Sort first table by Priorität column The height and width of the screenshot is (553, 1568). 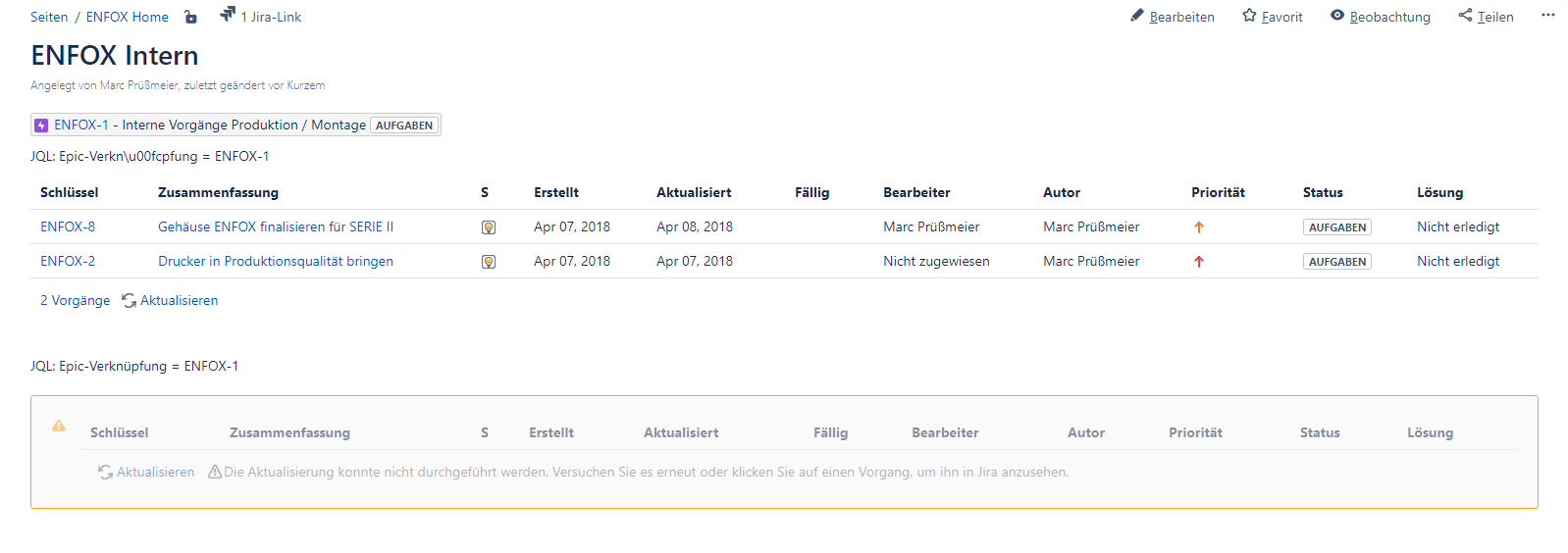pyautogui.click(x=1218, y=192)
